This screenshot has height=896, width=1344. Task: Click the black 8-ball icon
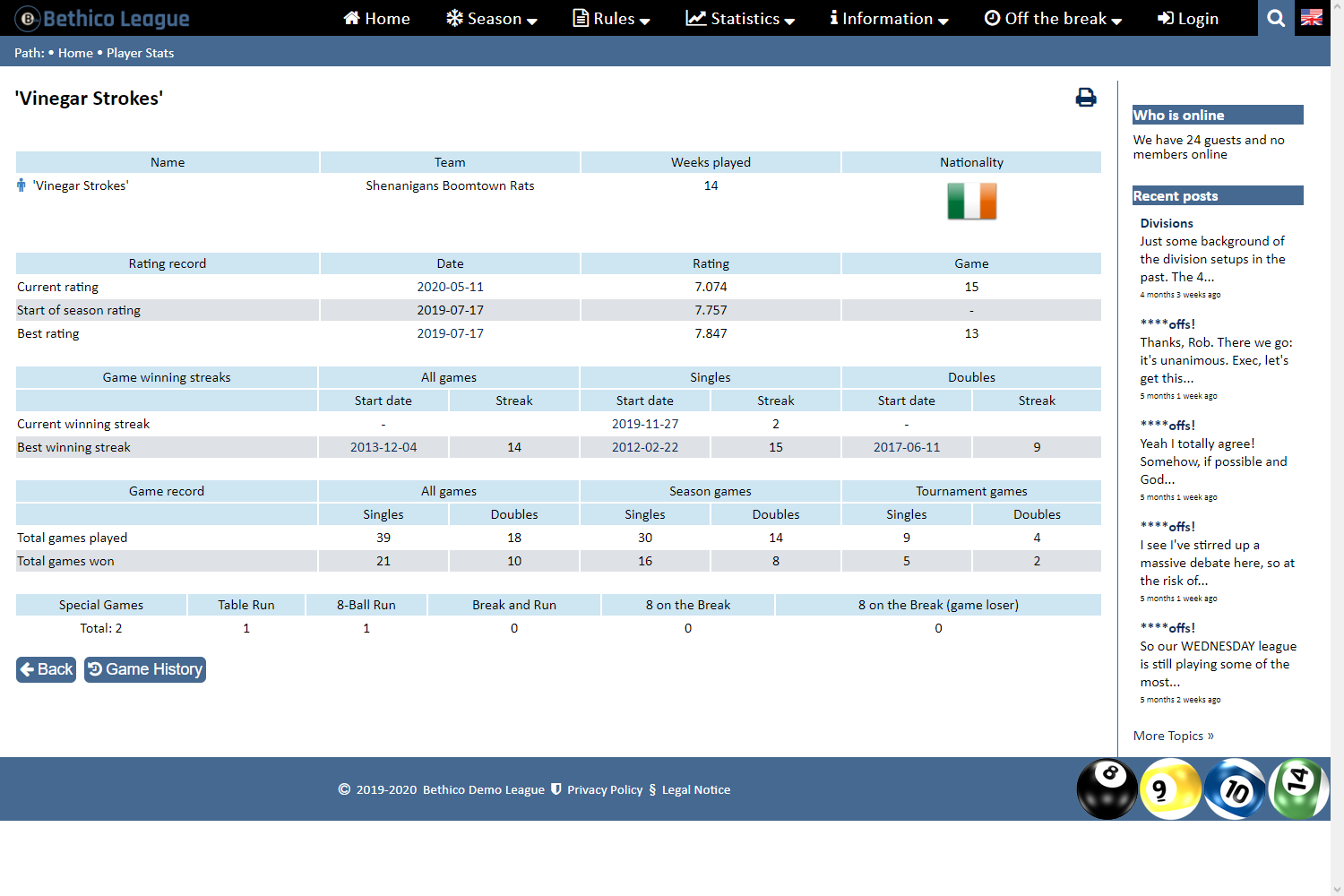pos(1107,788)
